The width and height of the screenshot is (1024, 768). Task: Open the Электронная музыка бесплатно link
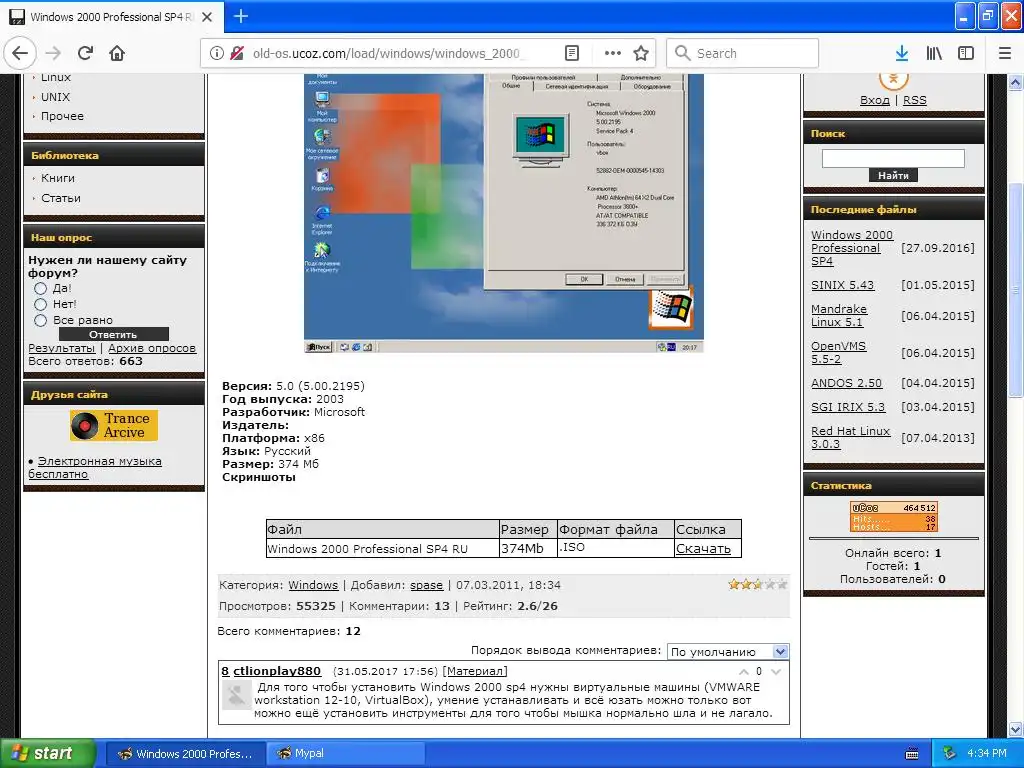tap(95, 468)
